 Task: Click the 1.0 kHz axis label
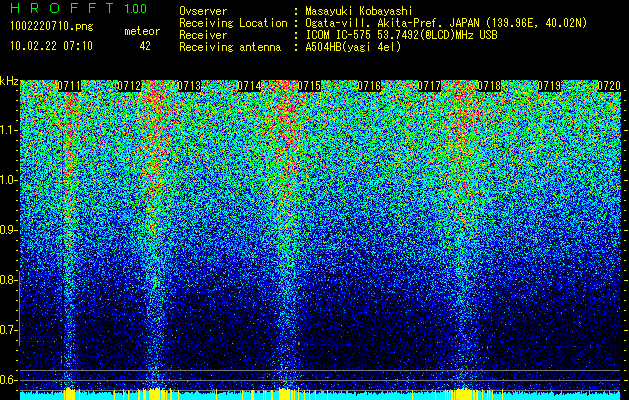coord(9,180)
